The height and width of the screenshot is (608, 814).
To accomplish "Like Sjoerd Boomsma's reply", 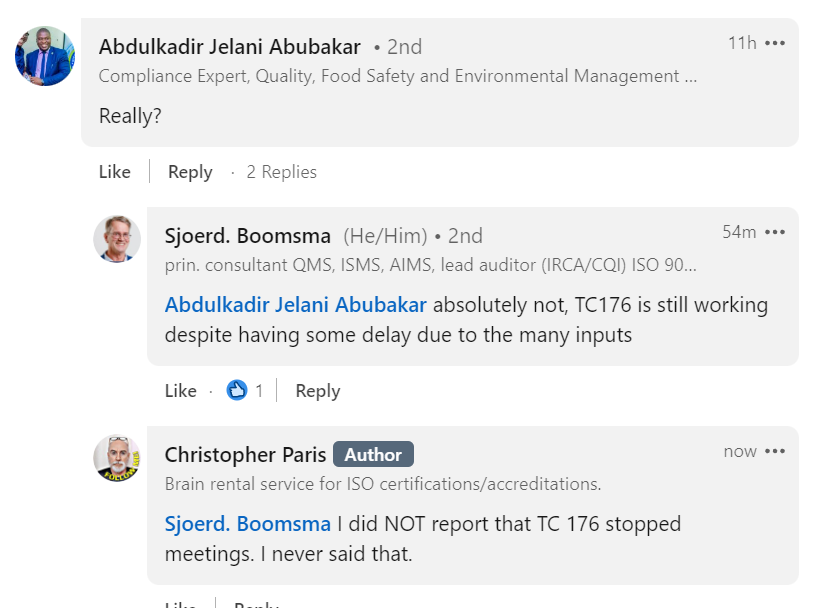I will pos(181,391).
